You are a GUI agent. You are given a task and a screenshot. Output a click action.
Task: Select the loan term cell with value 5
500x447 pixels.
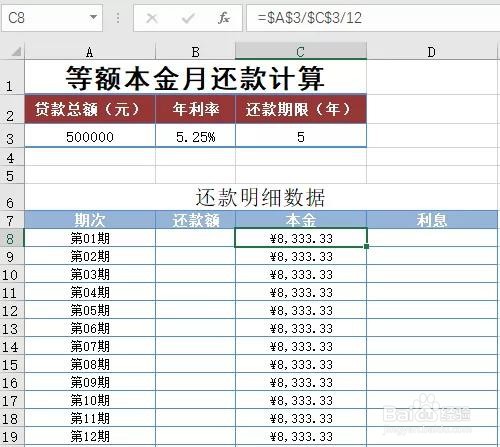301,136
